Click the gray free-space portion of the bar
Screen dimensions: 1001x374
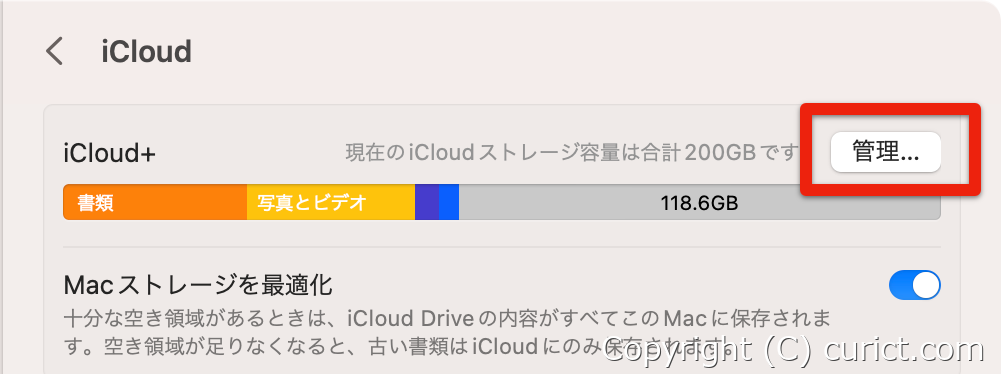point(700,202)
